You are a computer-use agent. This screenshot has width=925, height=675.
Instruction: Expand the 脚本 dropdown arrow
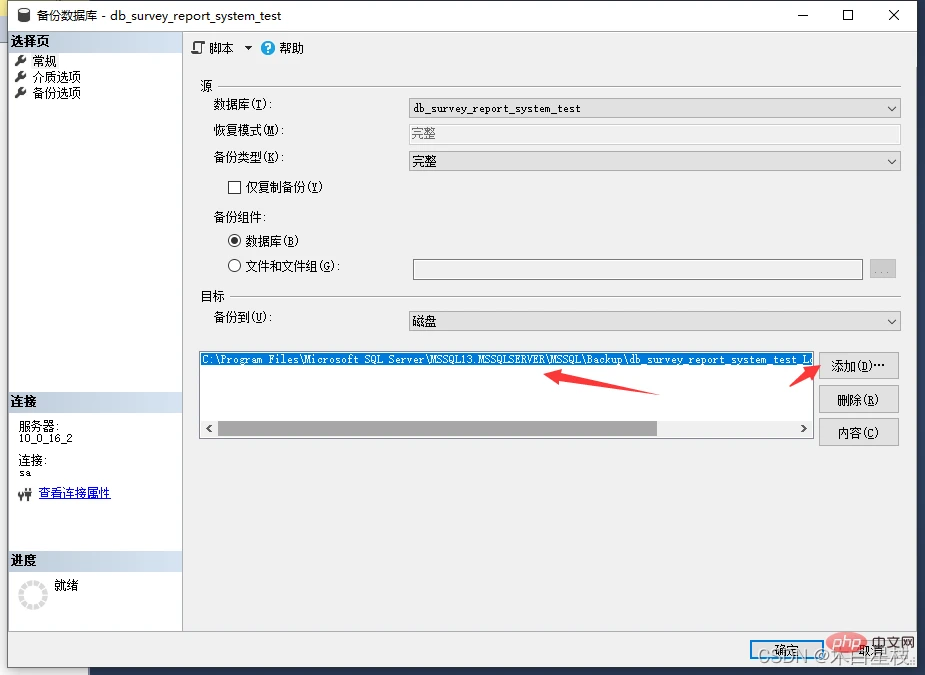pyautogui.click(x=248, y=48)
